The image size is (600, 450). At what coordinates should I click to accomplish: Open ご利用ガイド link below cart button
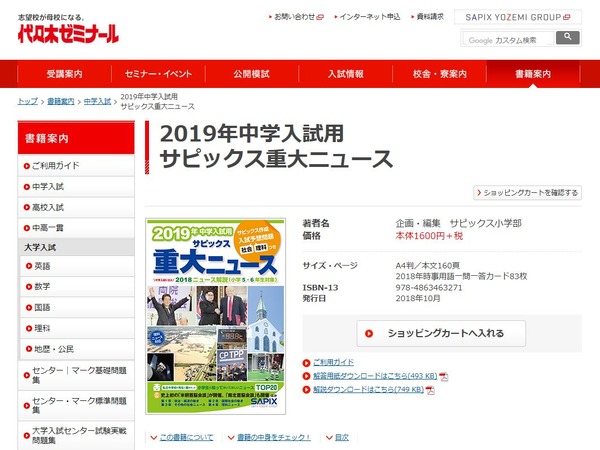pyautogui.click(x=333, y=362)
